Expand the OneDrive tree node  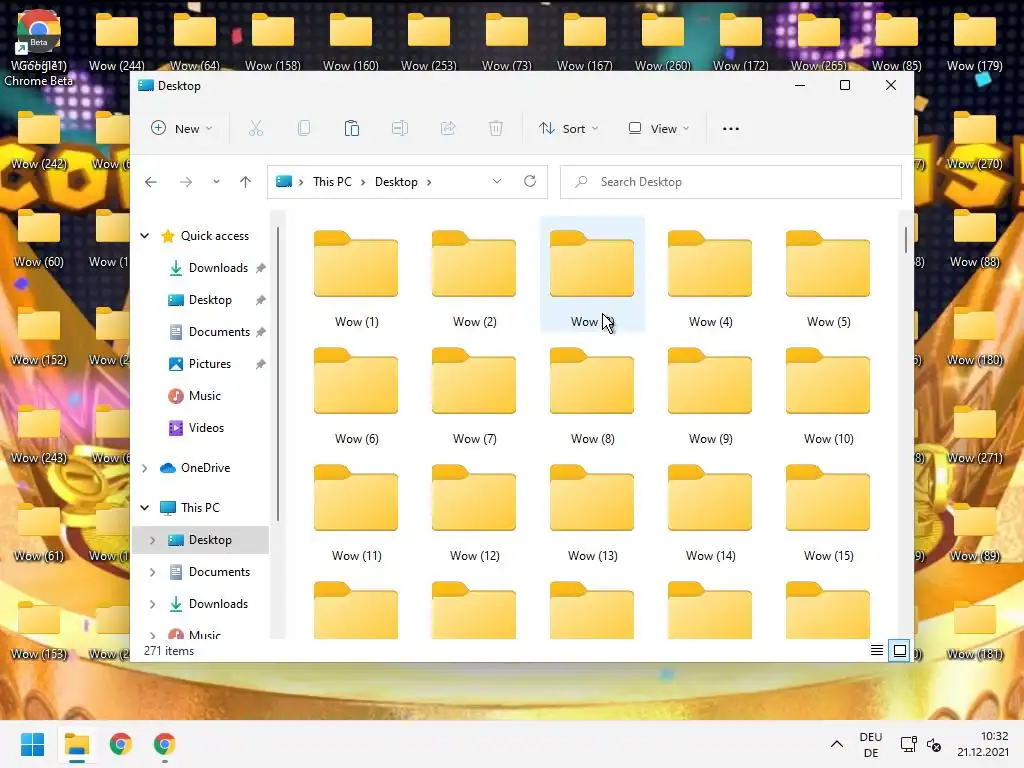tap(145, 468)
